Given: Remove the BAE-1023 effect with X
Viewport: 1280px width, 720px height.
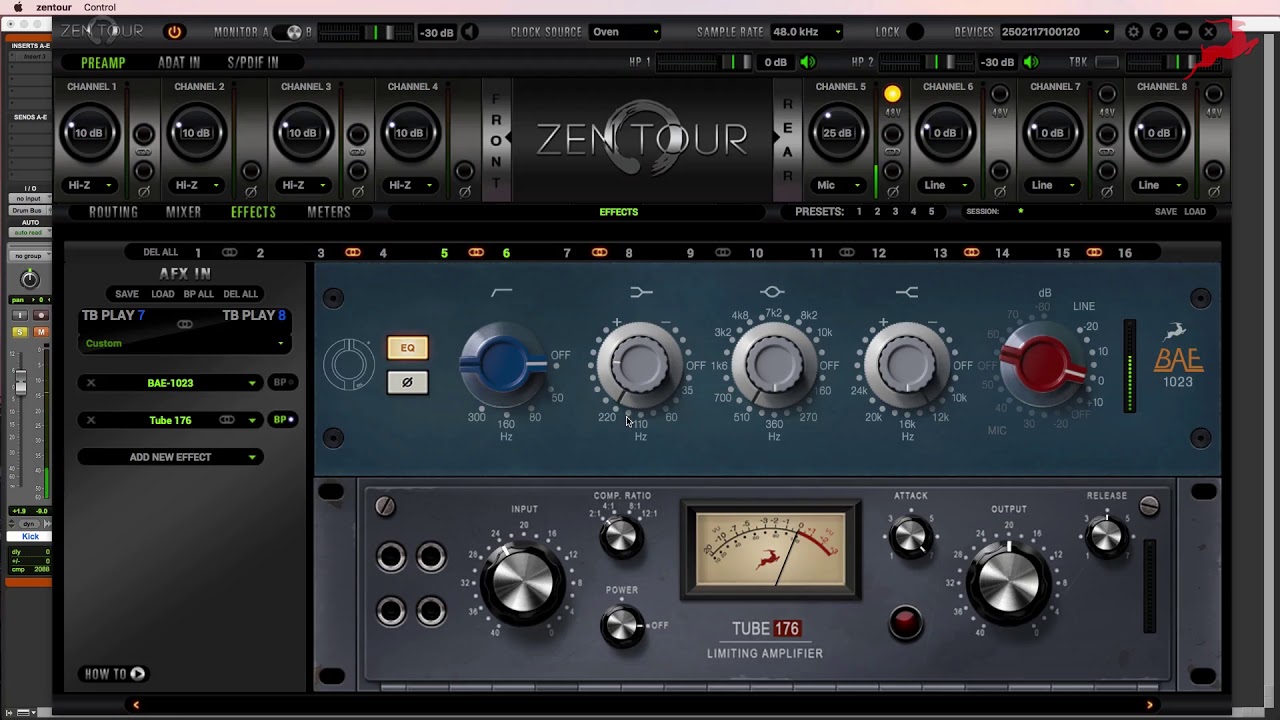Looking at the screenshot, I should (90, 383).
